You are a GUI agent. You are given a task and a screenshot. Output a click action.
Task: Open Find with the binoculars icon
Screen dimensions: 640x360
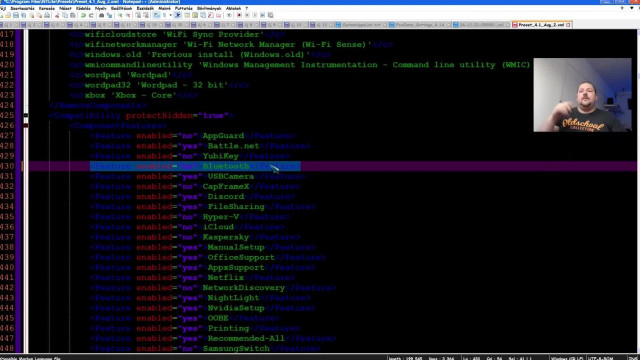[102, 15]
